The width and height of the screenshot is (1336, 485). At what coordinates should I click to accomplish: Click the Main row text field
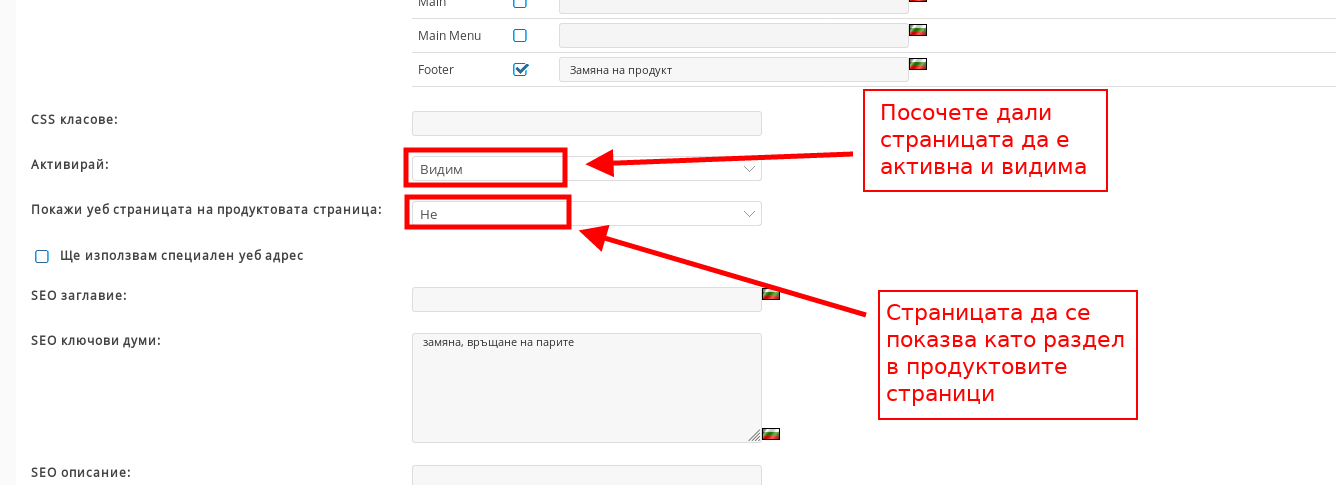[x=733, y=5]
